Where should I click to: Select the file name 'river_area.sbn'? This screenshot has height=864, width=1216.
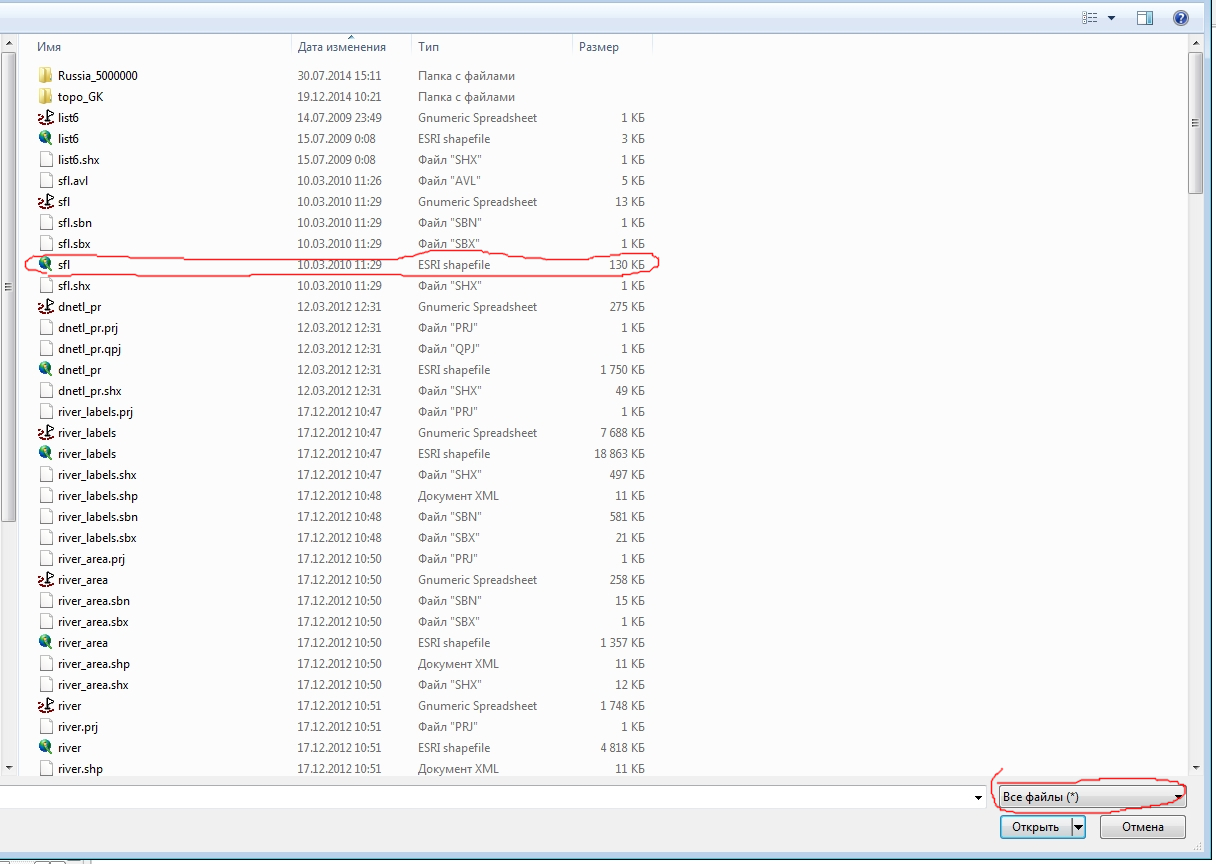coord(94,601)
